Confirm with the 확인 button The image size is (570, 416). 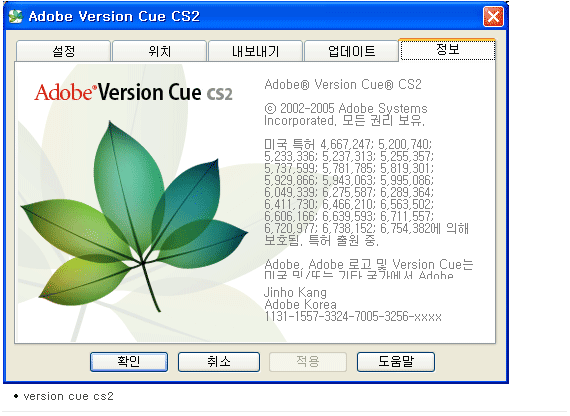(x=129, y=362)
